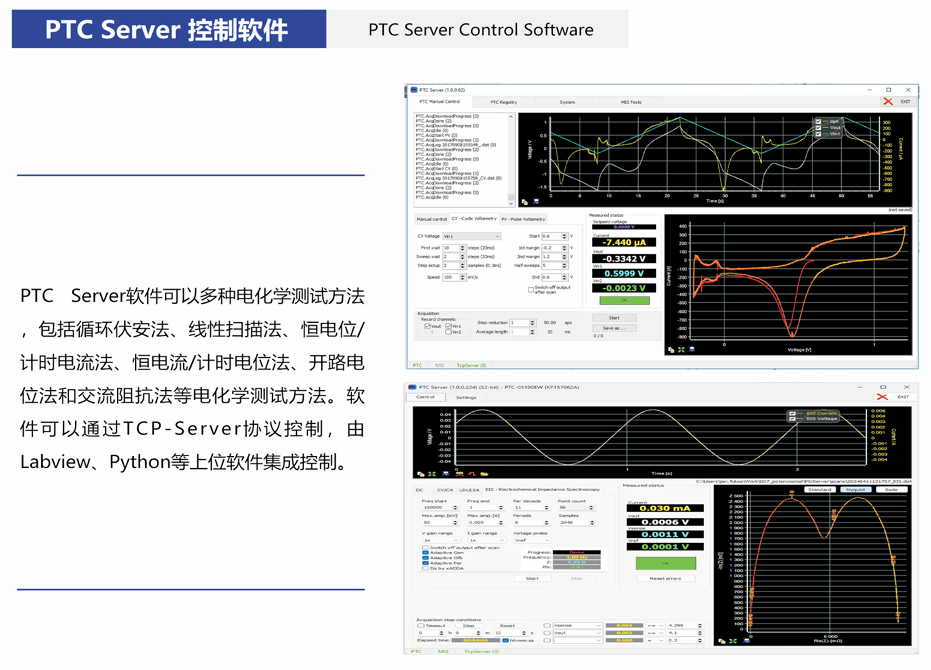This screenshot has width=931, height=670.
Task: Click the green fit icon under the Nyquist plot
Action: 733,641
